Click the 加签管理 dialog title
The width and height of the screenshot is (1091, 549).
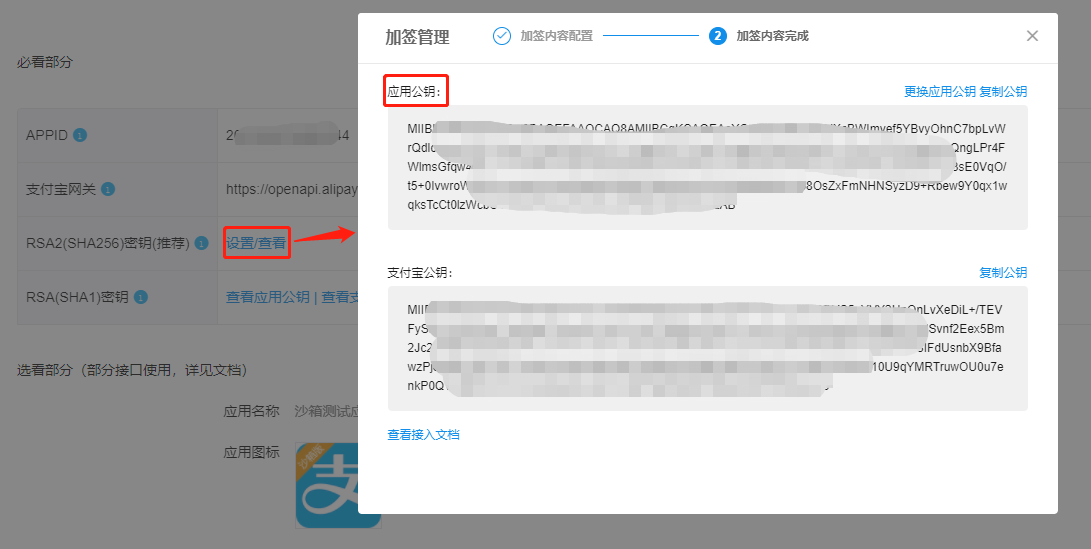(x=417, y=37)
